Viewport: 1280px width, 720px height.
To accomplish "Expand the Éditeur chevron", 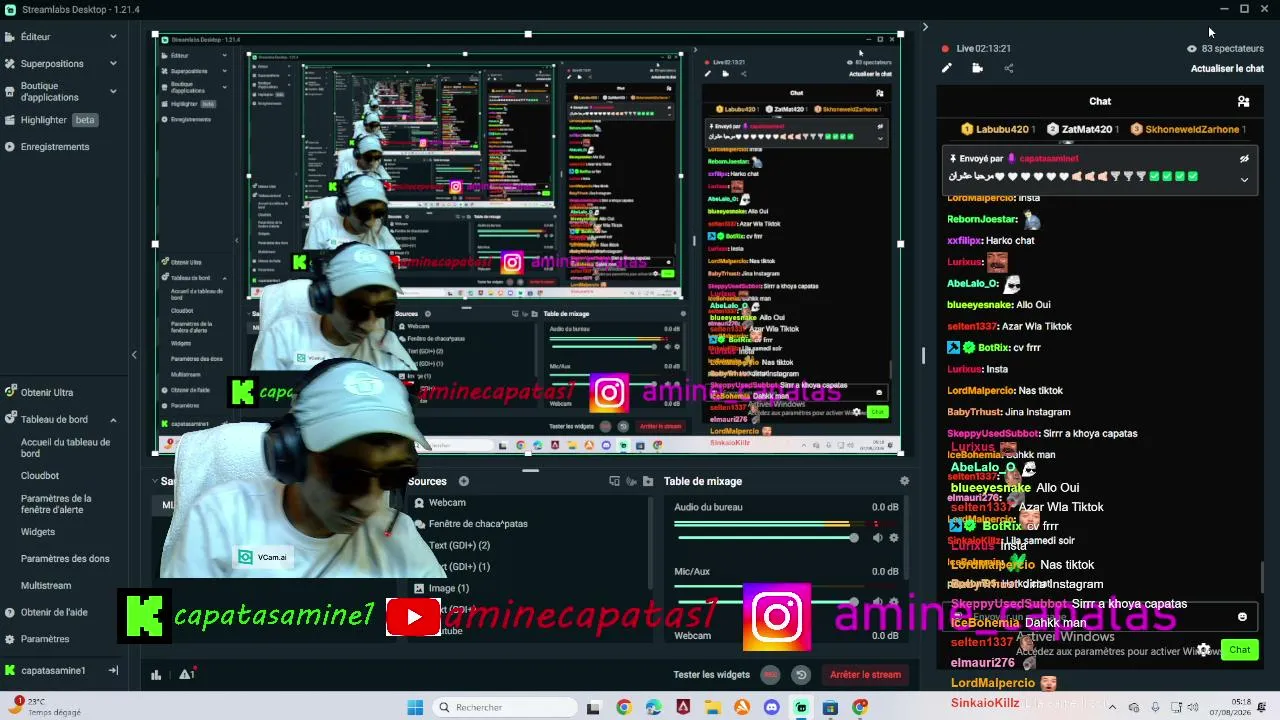I will click(x=113, y=37).
